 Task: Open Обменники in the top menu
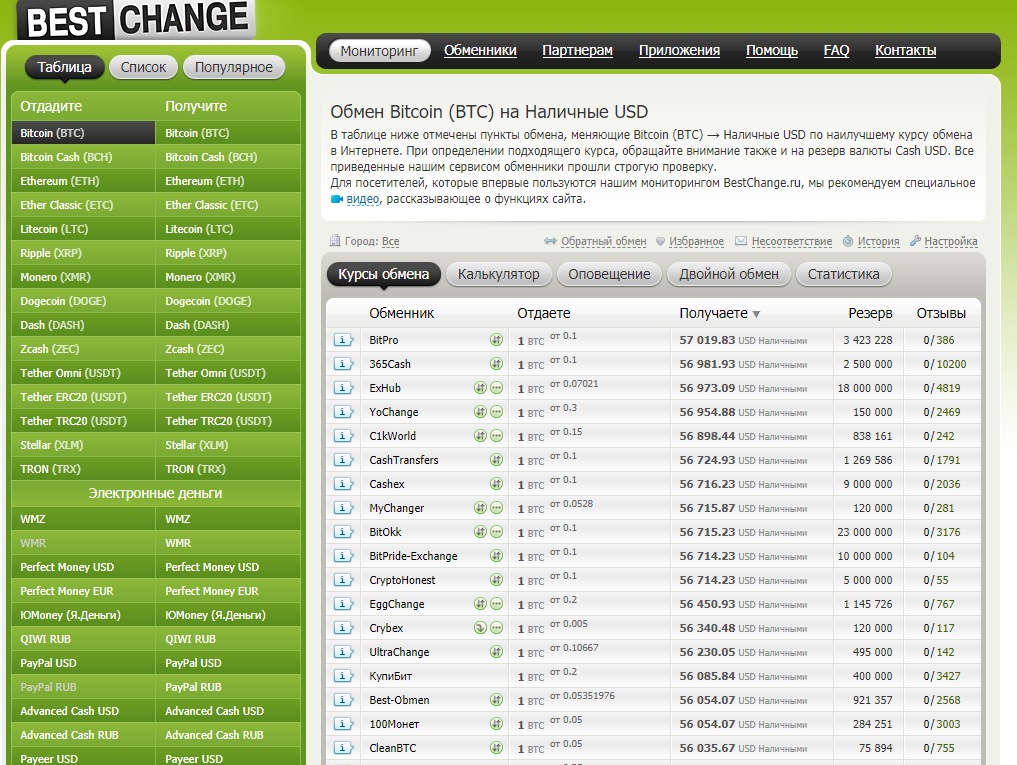coord(480,50)
